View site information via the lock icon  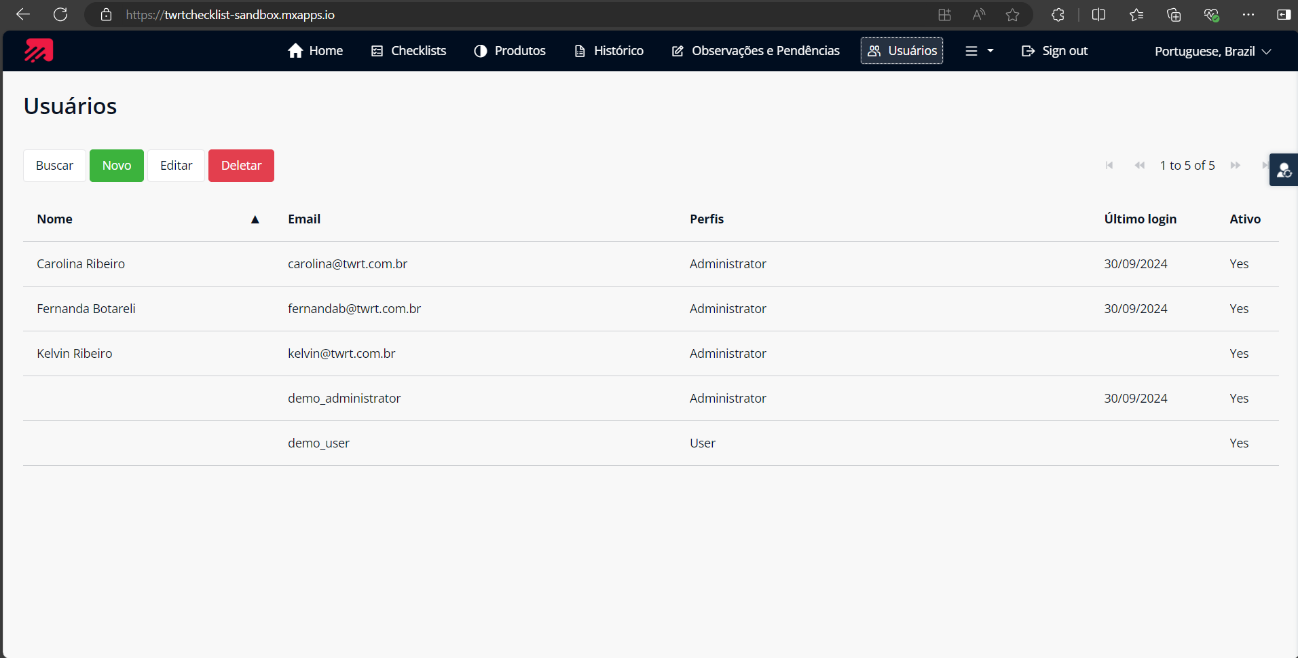(x=106, y=15)
